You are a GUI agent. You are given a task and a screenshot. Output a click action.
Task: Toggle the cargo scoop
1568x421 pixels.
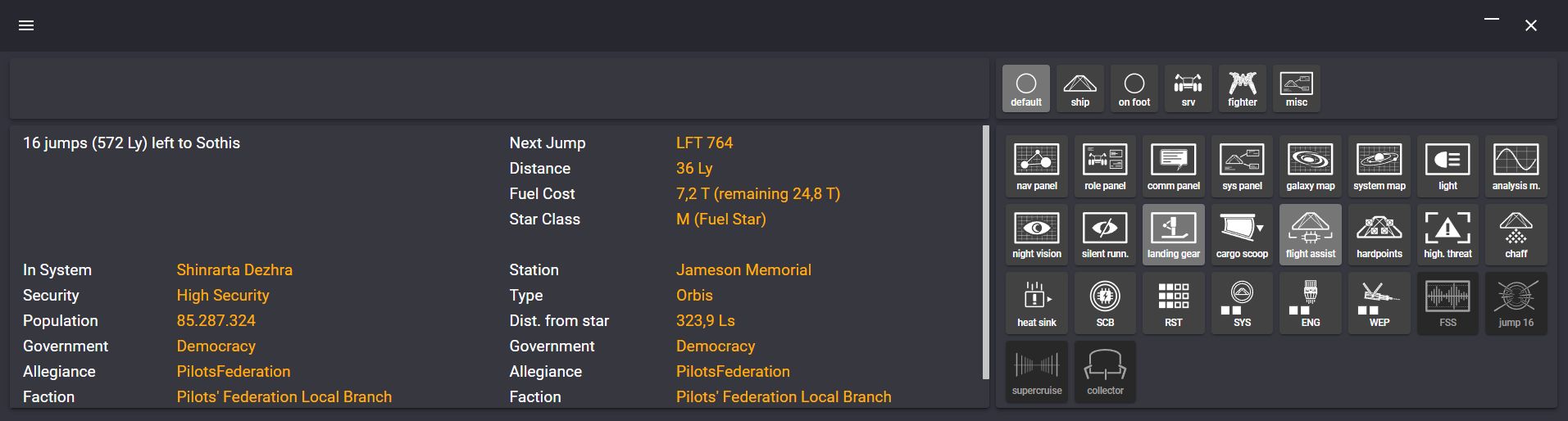(1242, 234)
